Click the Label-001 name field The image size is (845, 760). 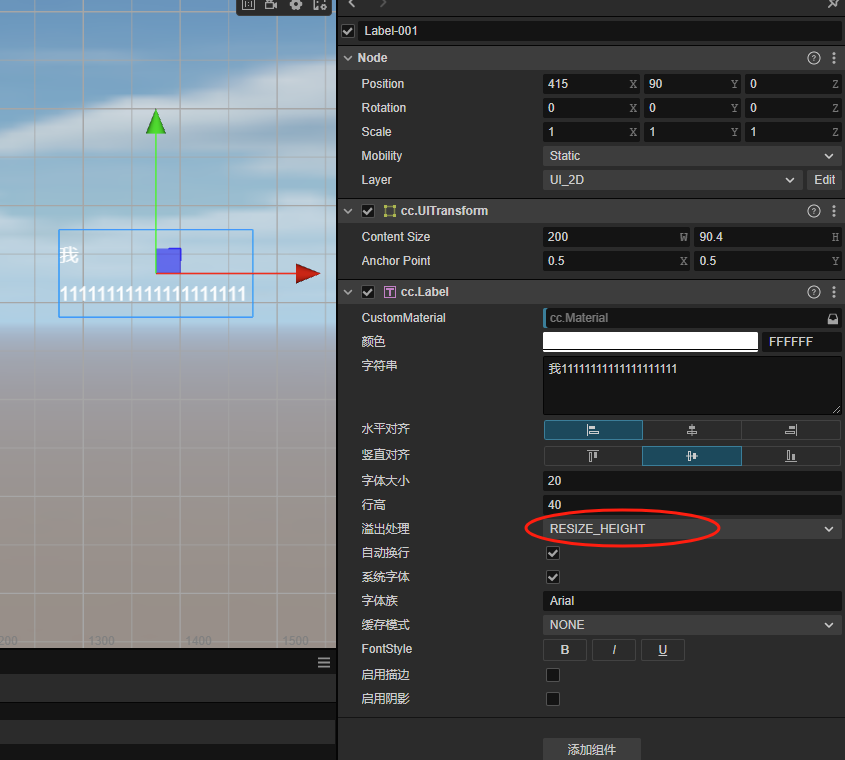click(x=600, y=31)
